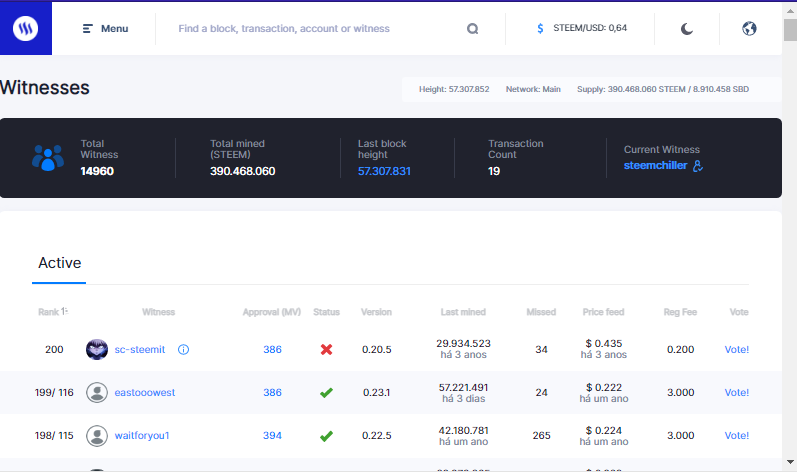Click rank 199/ 116 cell
797x473 pixels.
click(x=54, y=393)
